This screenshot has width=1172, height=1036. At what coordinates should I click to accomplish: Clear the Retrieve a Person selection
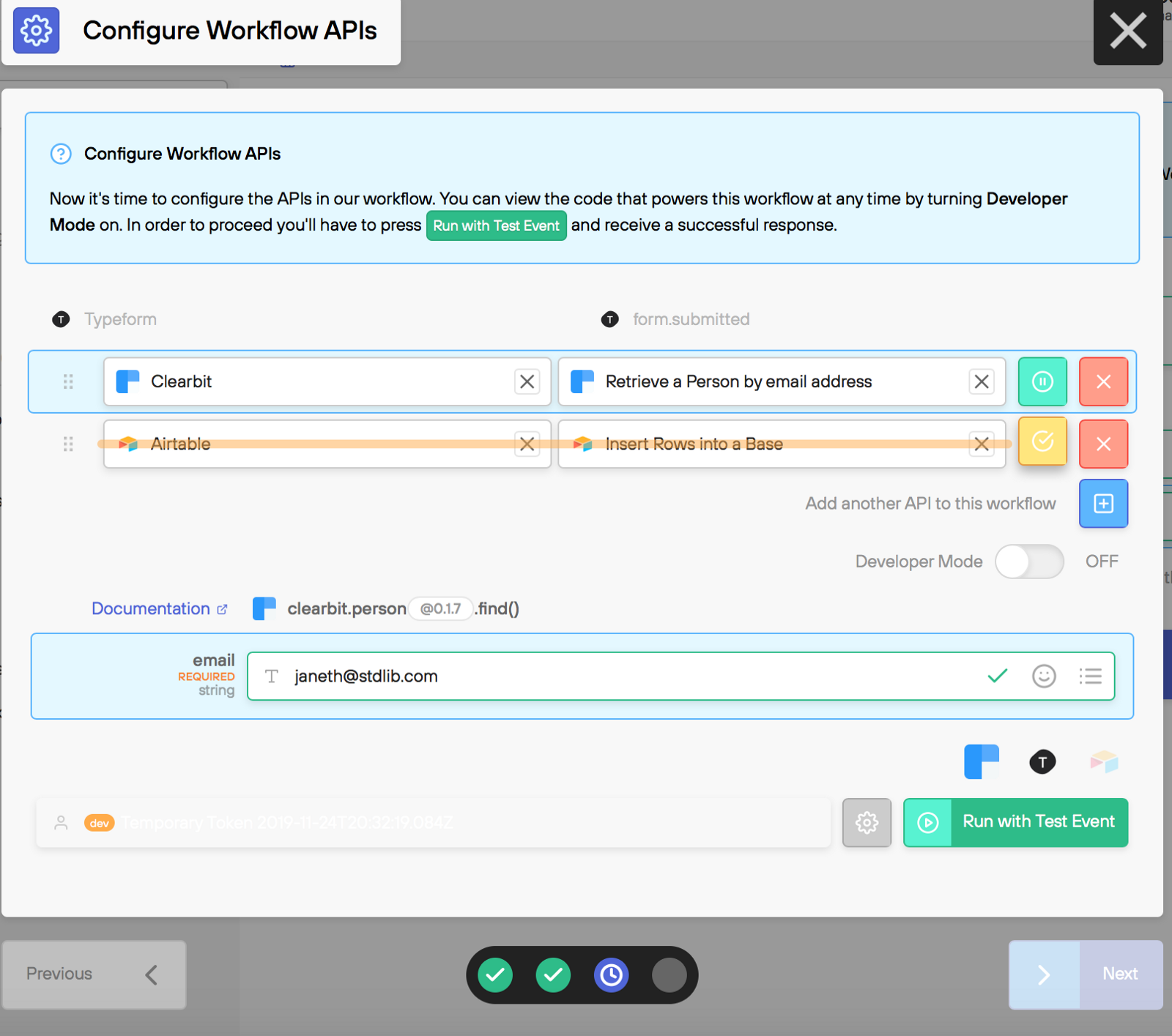tap(982, 381)
